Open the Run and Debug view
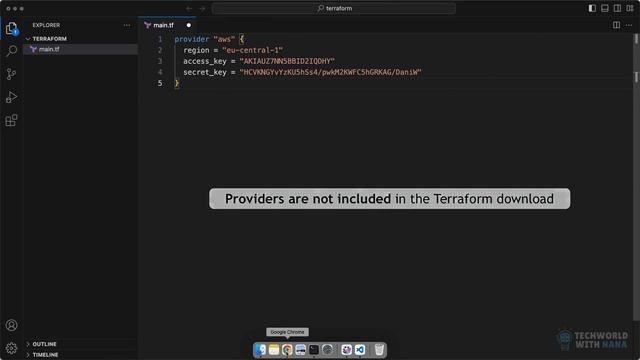 pos(11,97)
